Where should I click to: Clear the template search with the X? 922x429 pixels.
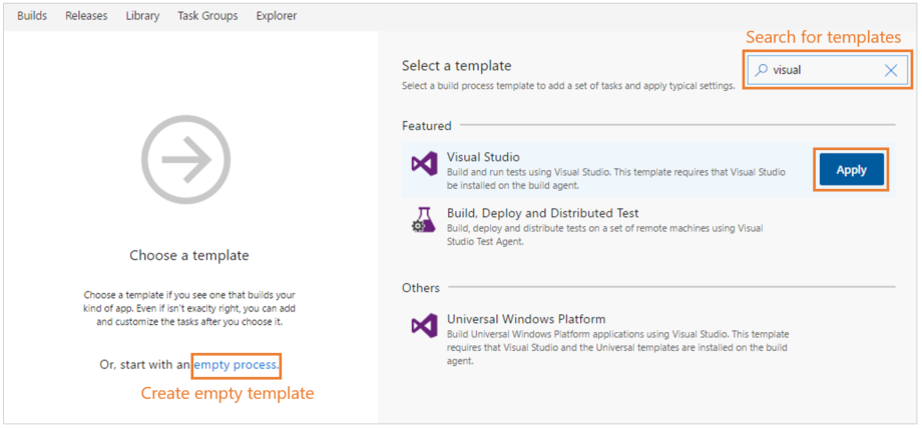[891, 71]
